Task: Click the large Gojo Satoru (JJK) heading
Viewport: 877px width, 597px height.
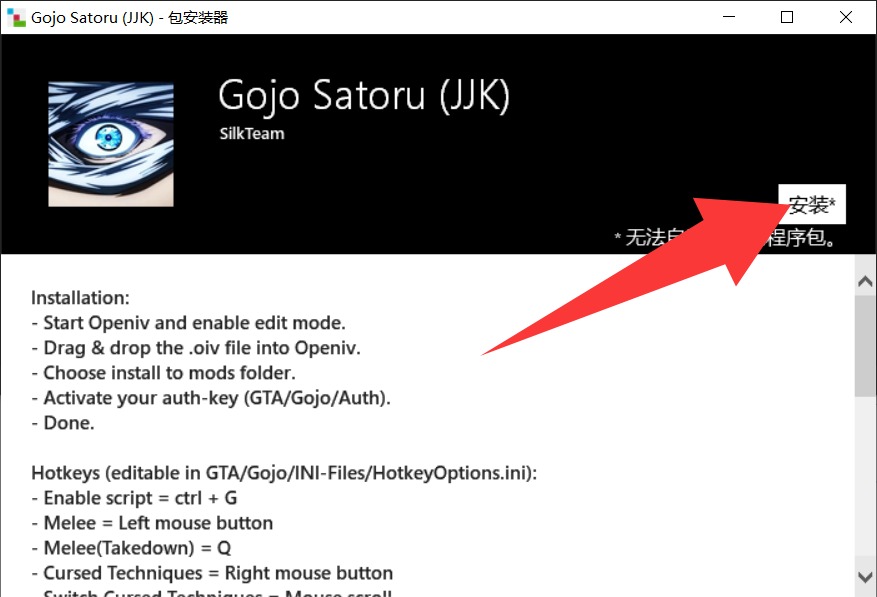Action: [x=364, y=95]
